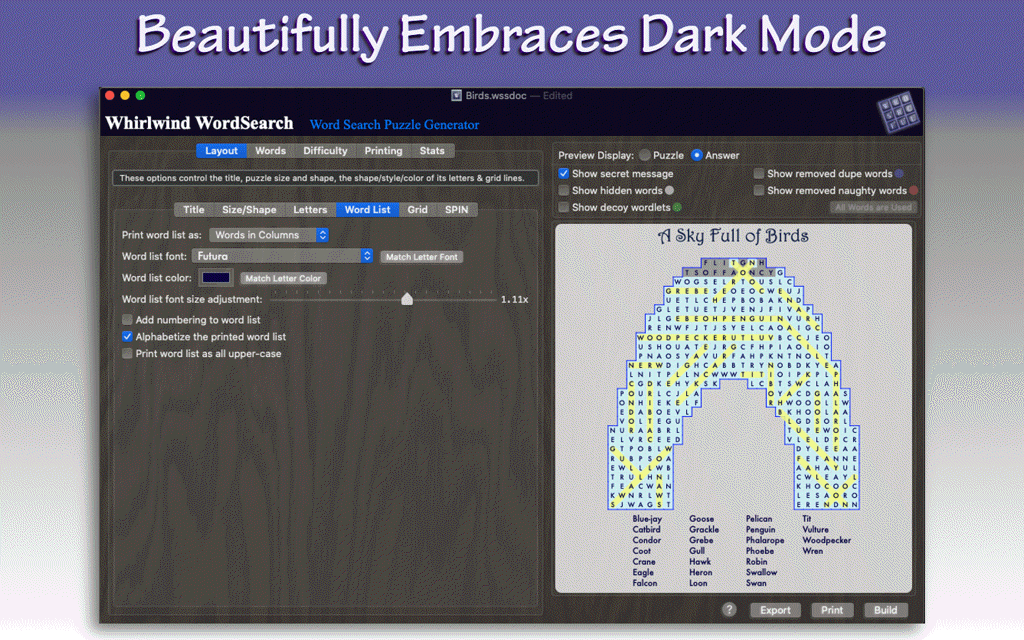Screen dimensions: 1024x640
Task: Disable Alphabetize the printed word list
Action: [x=127, y=337]
